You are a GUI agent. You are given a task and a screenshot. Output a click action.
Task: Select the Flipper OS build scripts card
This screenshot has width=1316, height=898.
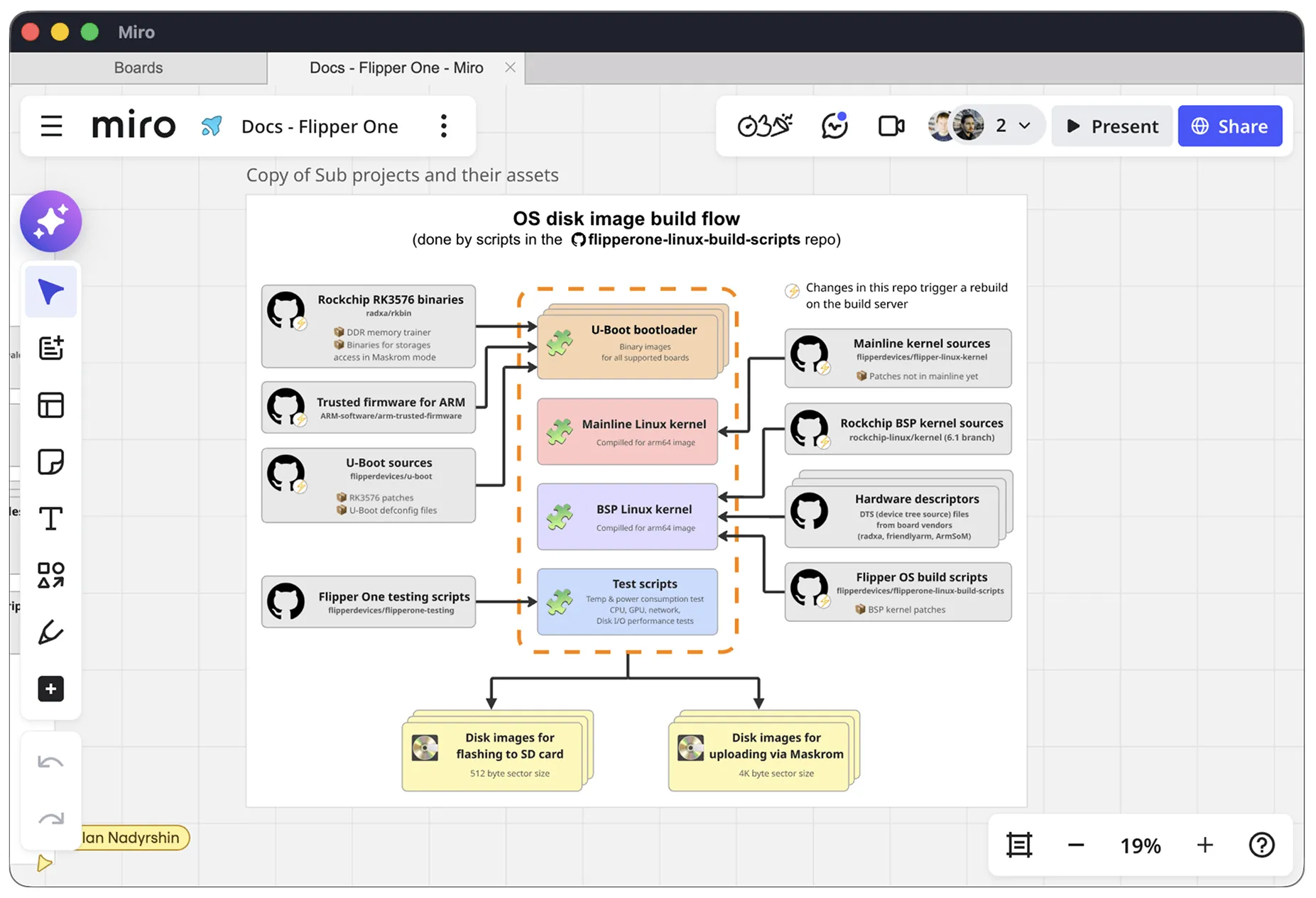pyautogui.click(x=898, y=592)
